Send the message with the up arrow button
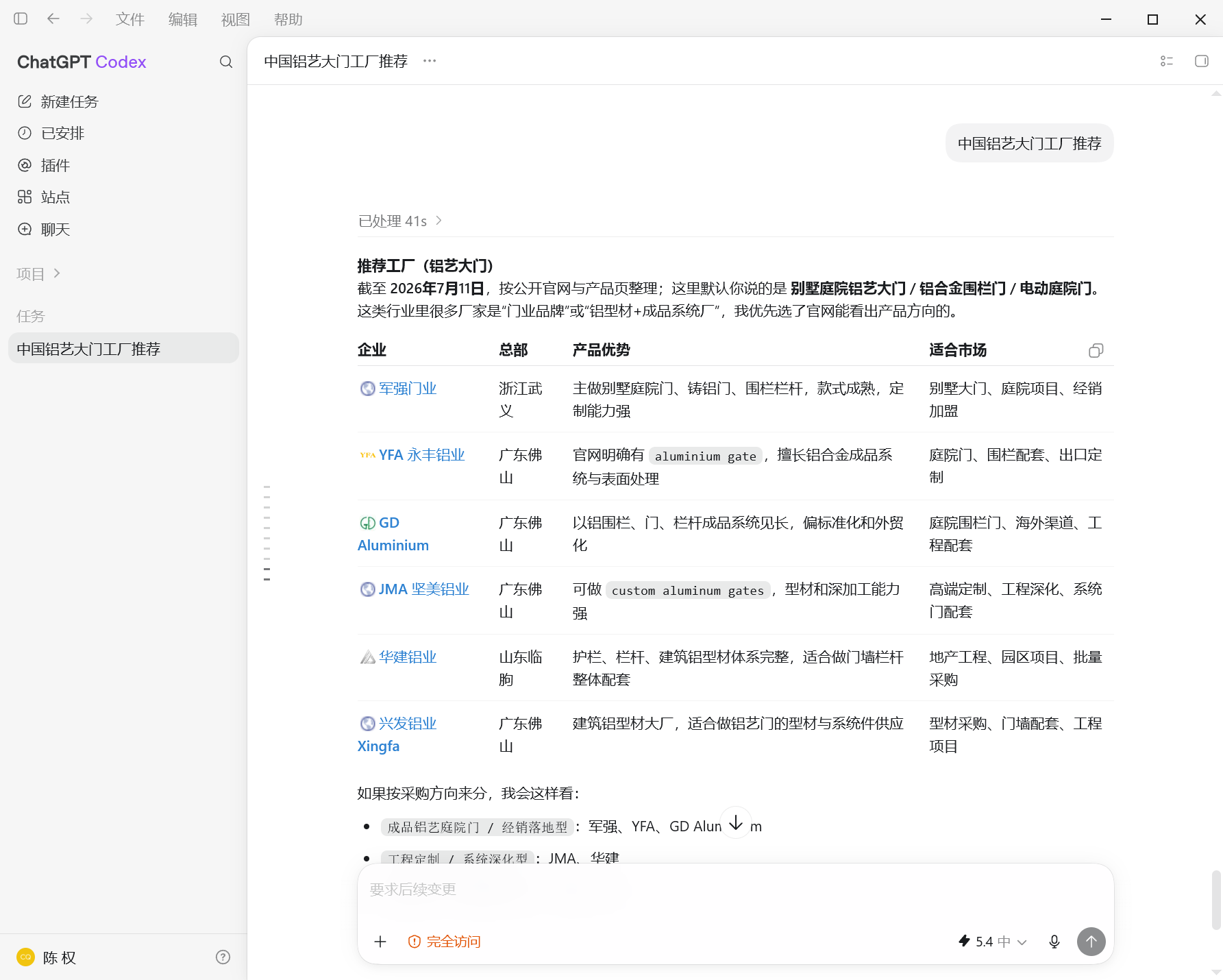The height and width of the screenshot is (980, 1223). point(1091,942)
